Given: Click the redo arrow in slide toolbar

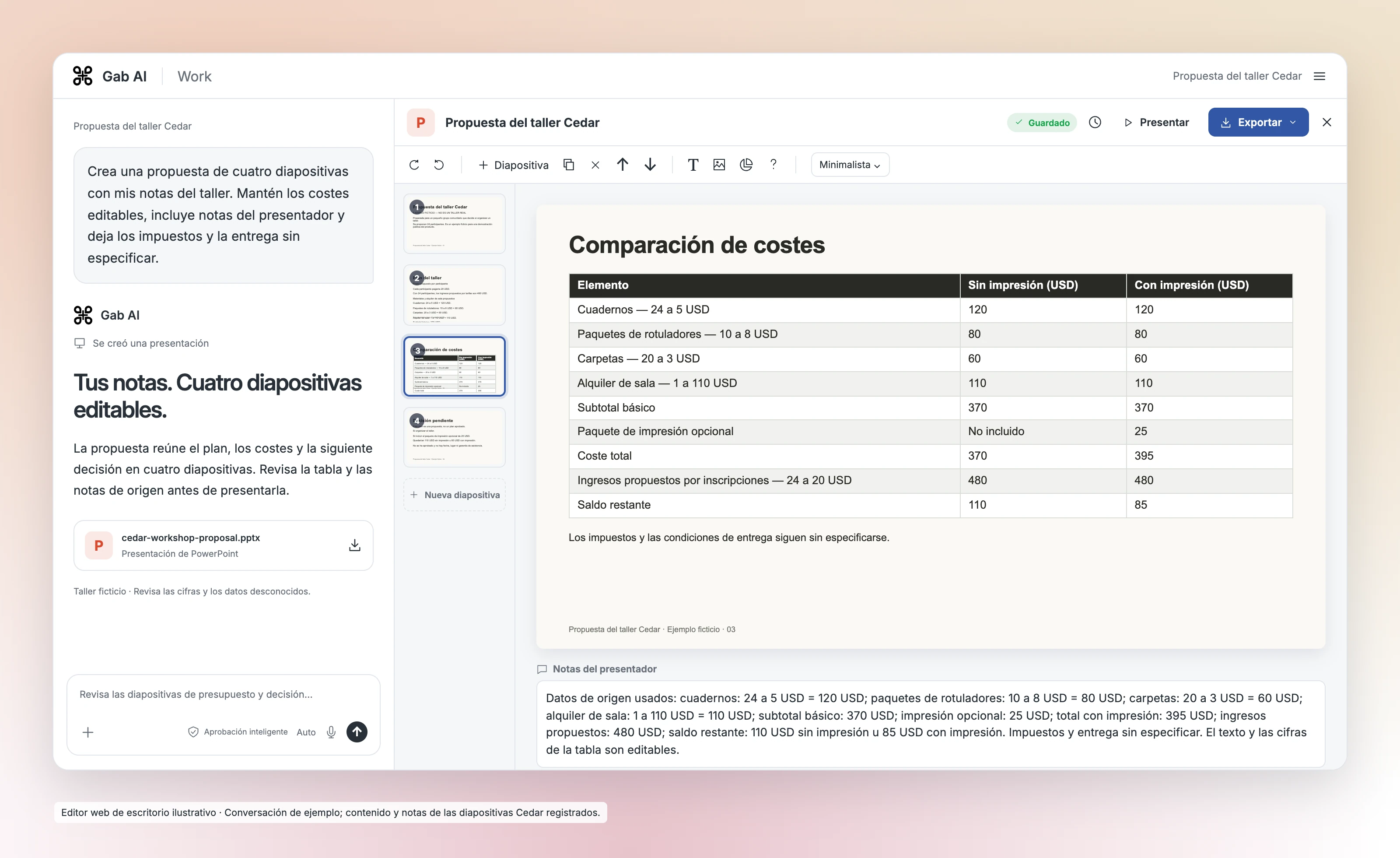Looking at the screenshot, I should [414, 165].
